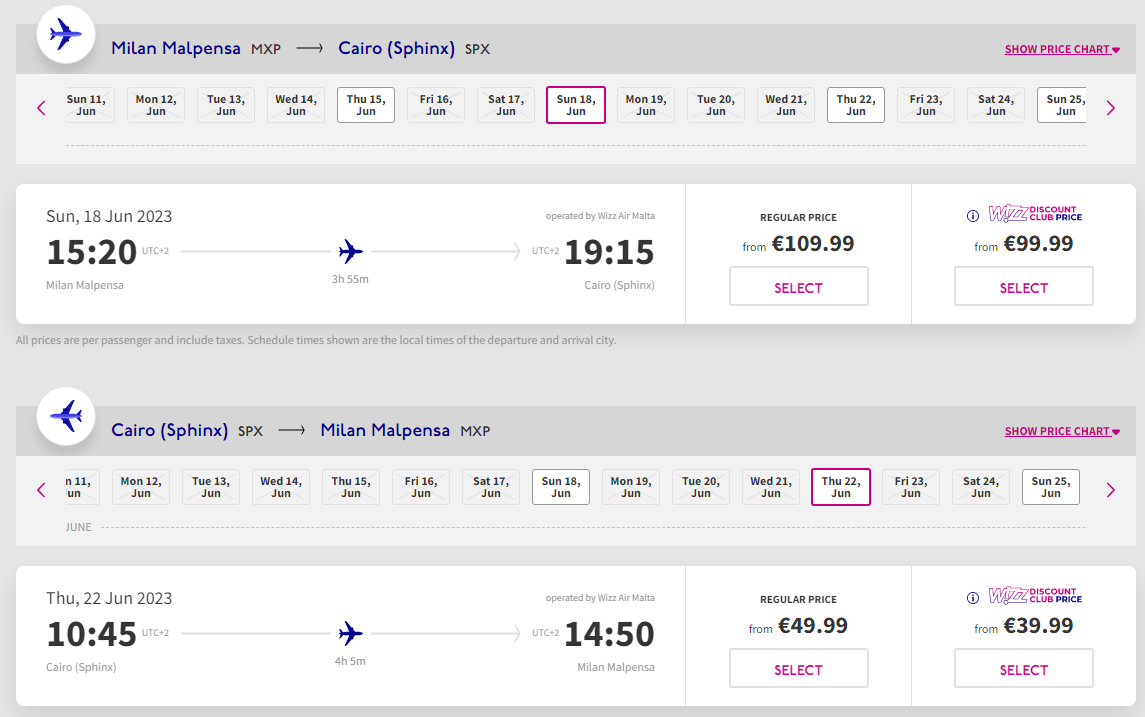Click the outbound flight airplane circle icon

pyautogui.click(x=66, y=34)
